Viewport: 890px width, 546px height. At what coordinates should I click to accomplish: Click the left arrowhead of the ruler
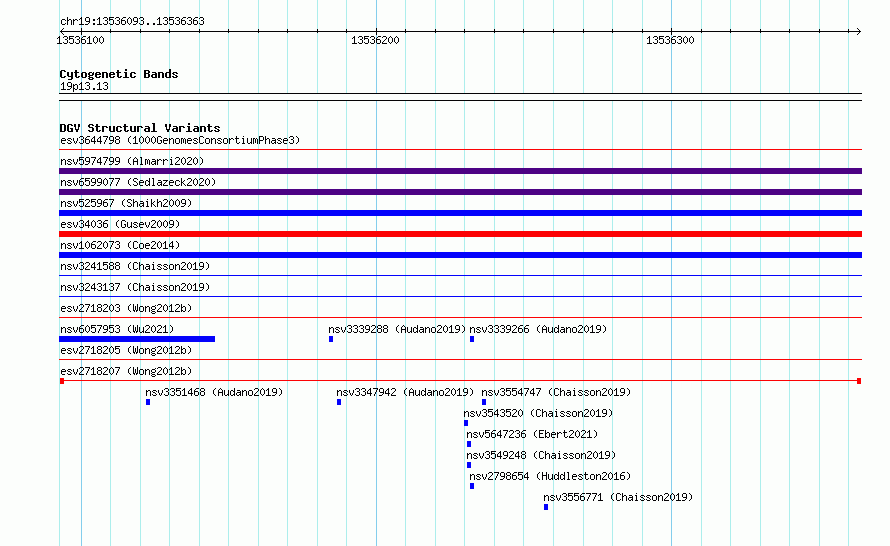click(x=63, y=31)
